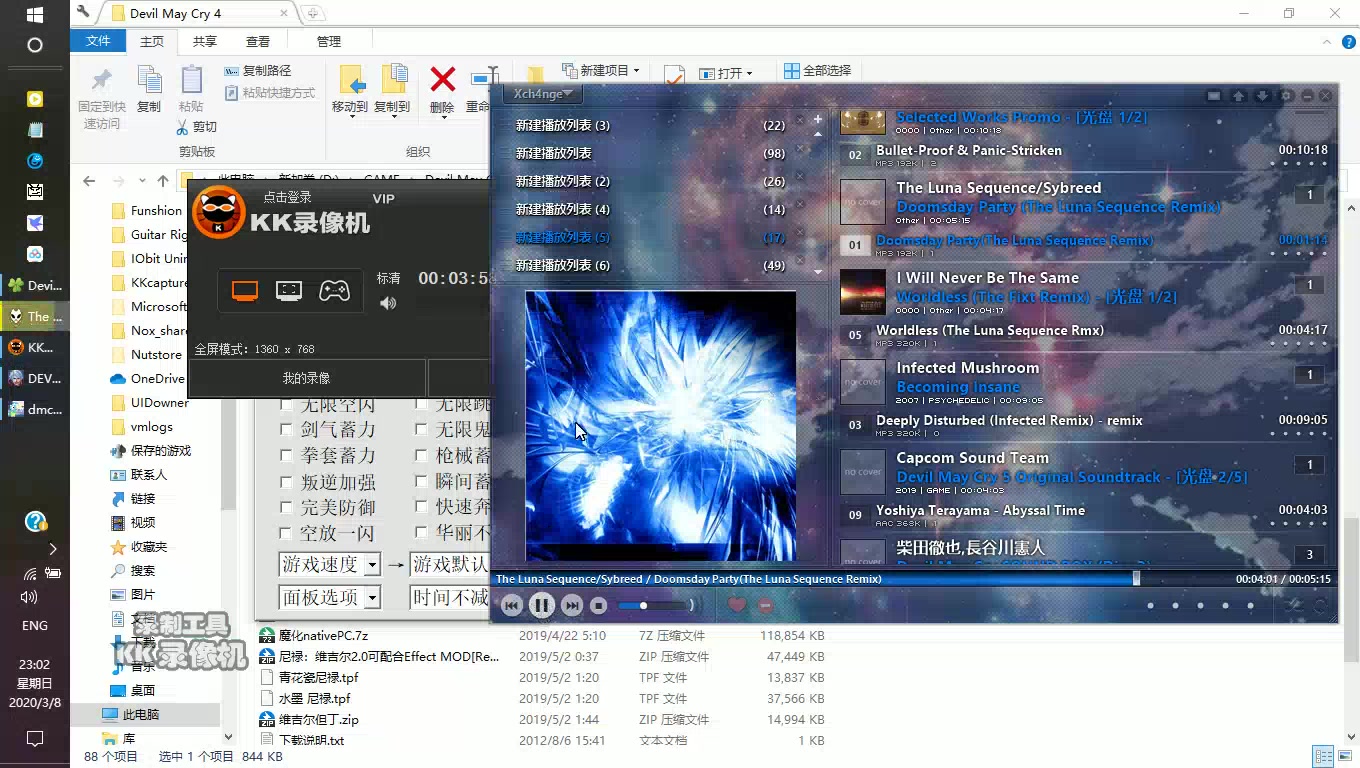The width and height of the screenshot is (1360, 768).
Task: Click 粘贴快捷方式 in ribbon
Action: pyautogui.click(x=269, y=93)
